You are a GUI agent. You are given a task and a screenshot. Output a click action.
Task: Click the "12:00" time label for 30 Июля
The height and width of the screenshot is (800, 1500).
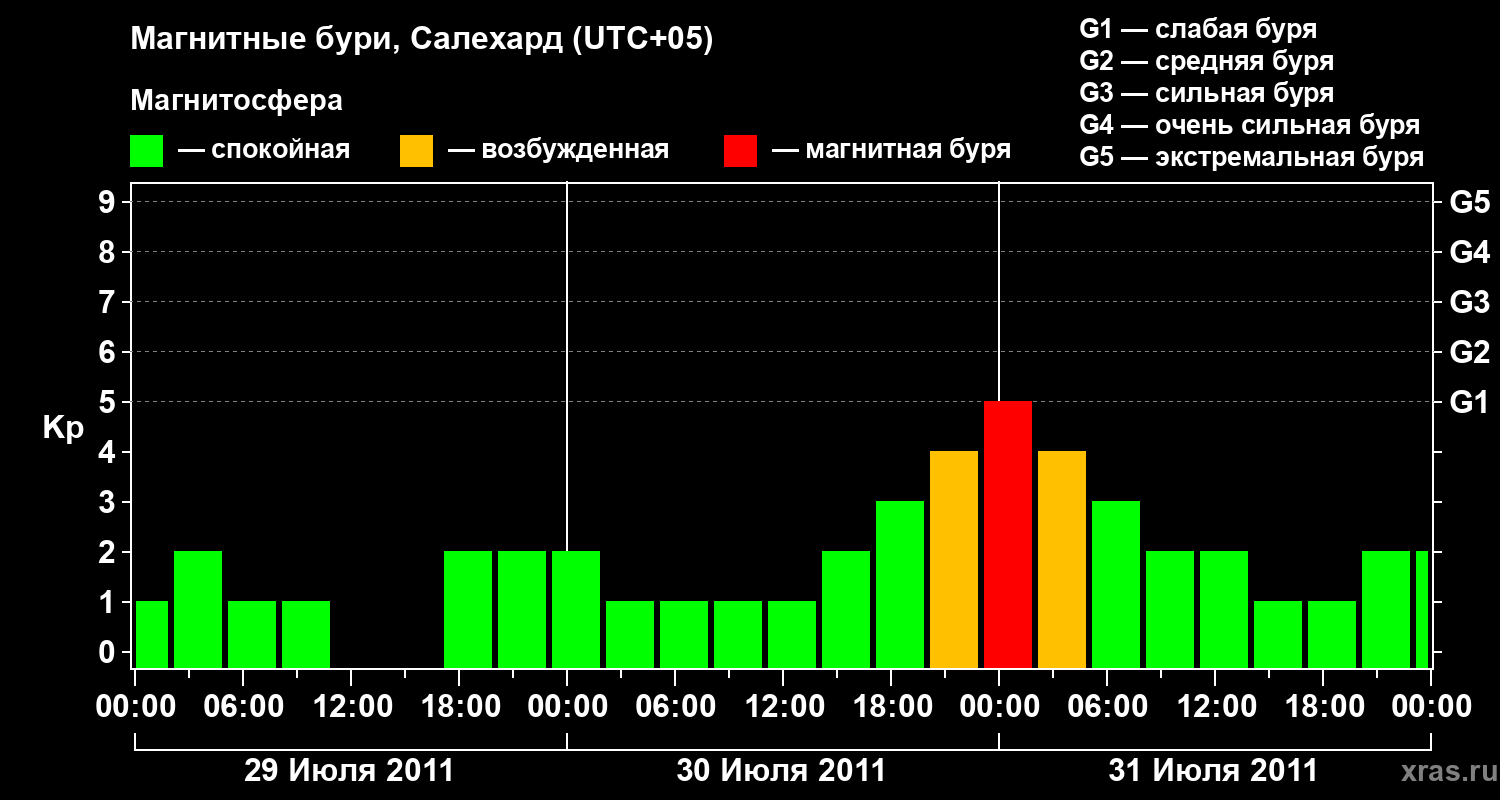(x=783, y=706)
